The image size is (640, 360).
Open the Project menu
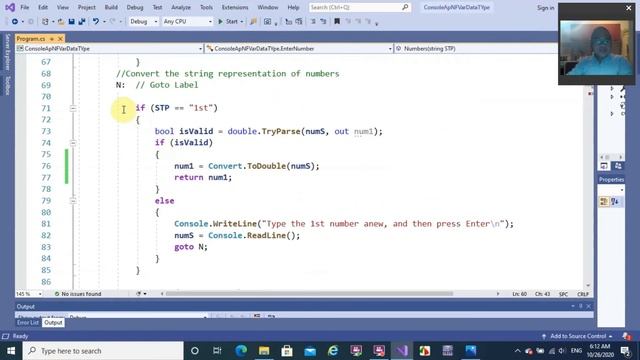[x=87, y=7]
